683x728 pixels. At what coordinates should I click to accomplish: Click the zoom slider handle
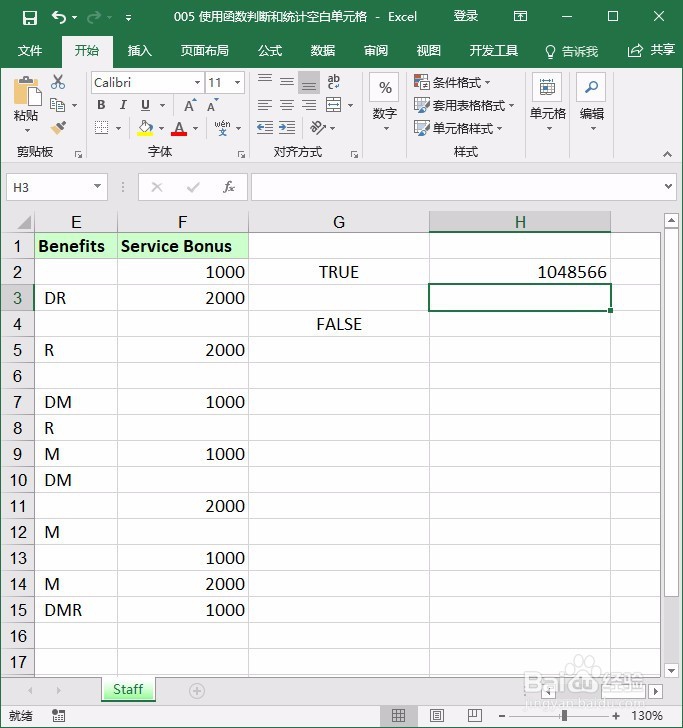564,715
